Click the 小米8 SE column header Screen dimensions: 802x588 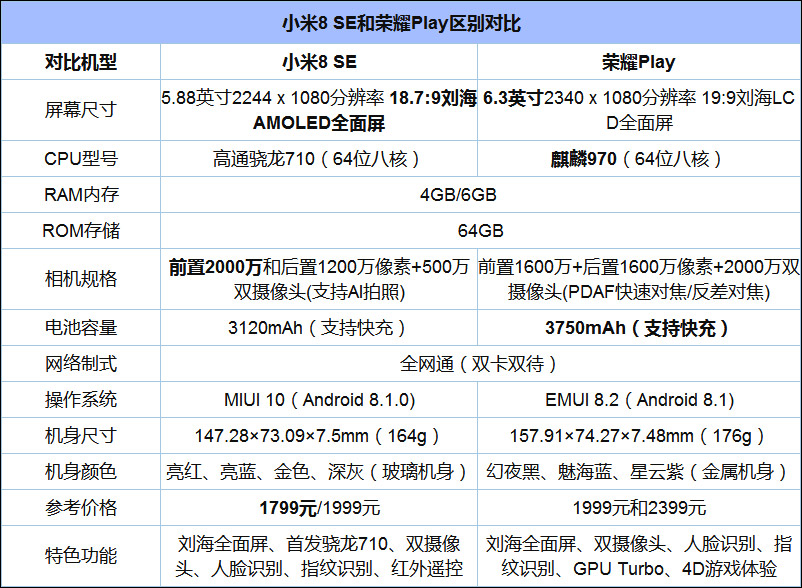tap(319, 62)
